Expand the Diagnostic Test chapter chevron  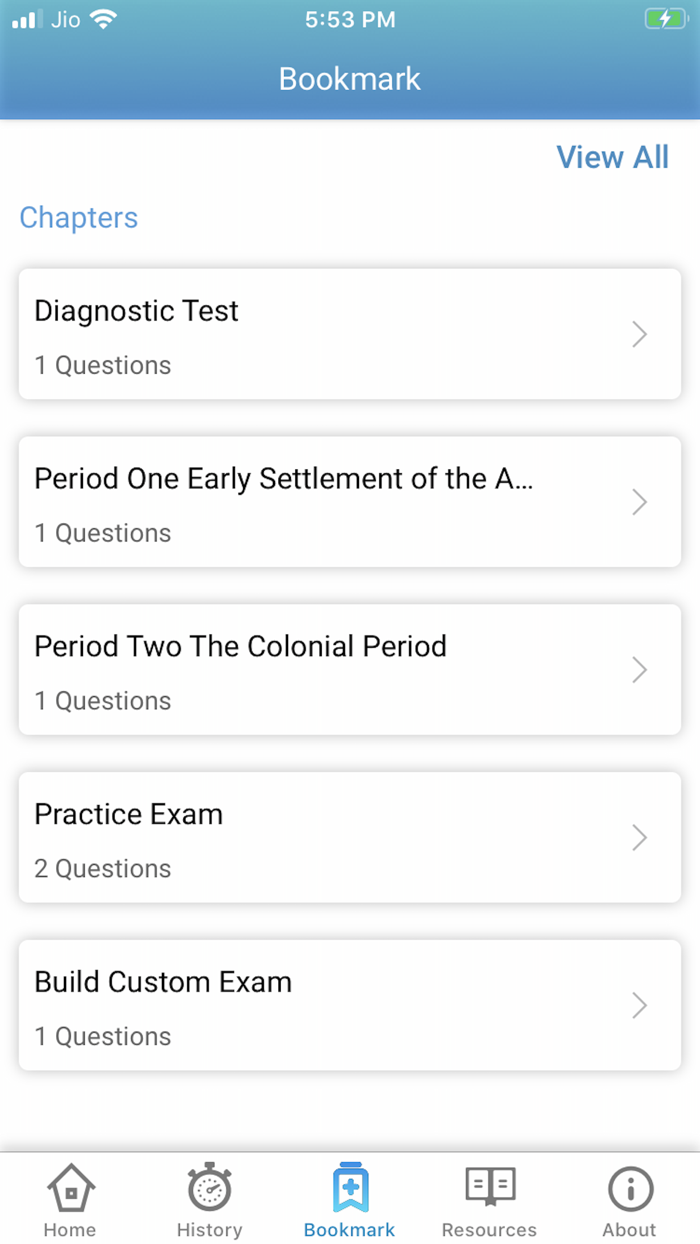coord(639,334)
